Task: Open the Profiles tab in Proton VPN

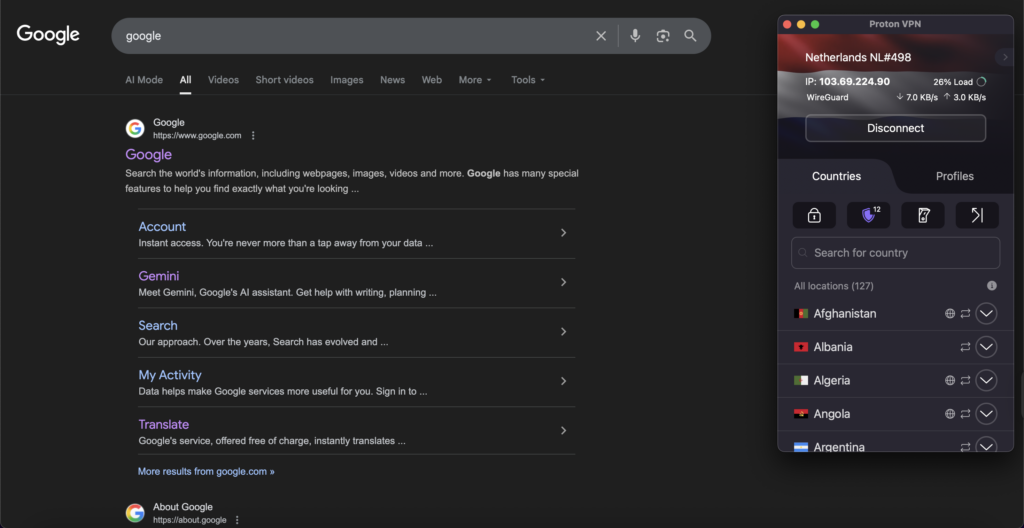Action: [954, 176]
